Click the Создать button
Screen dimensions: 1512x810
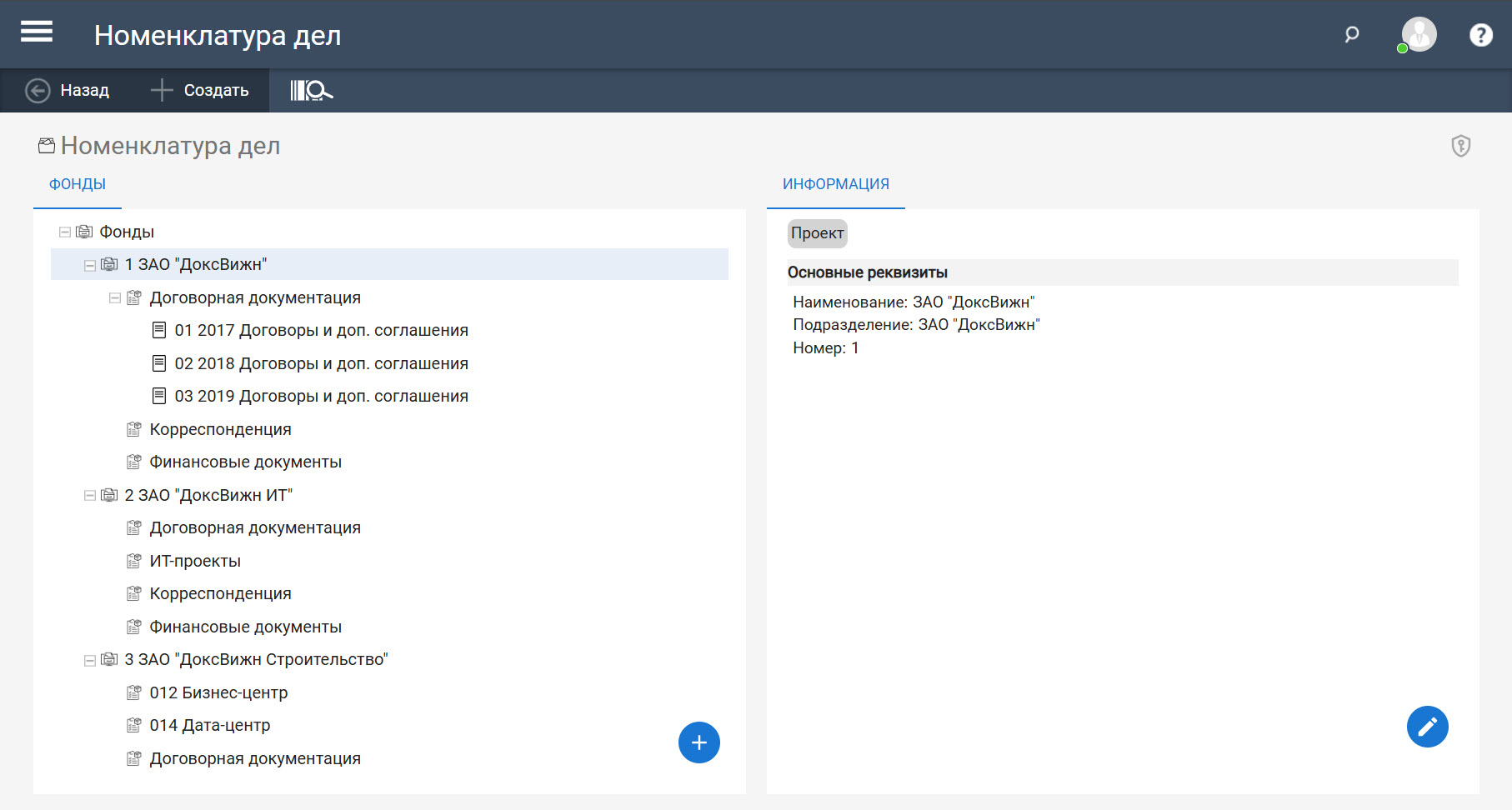tap(200, 90)
